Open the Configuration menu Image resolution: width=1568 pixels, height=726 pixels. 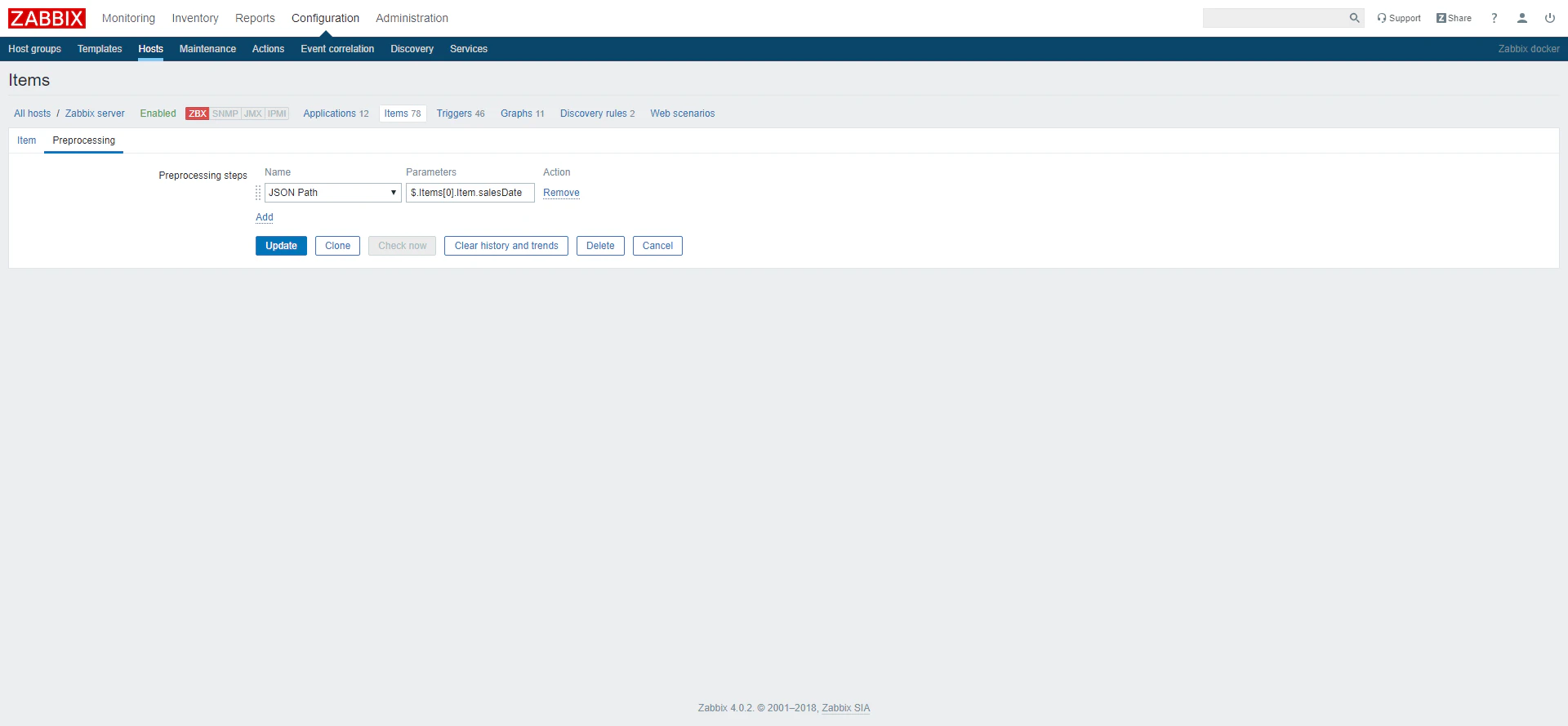click(x=325, y=18)
